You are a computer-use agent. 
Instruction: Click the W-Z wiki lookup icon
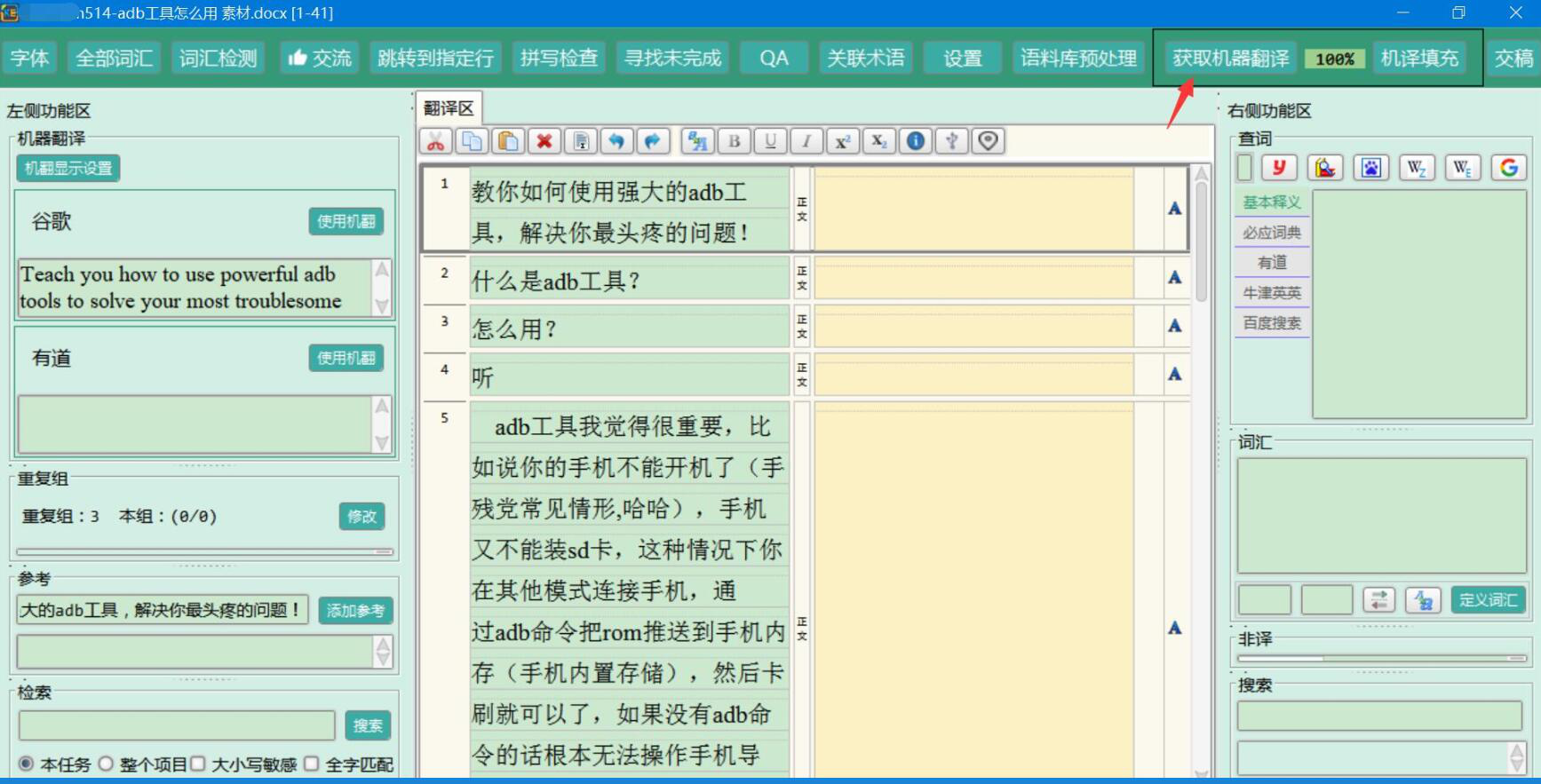[1417, 168]
